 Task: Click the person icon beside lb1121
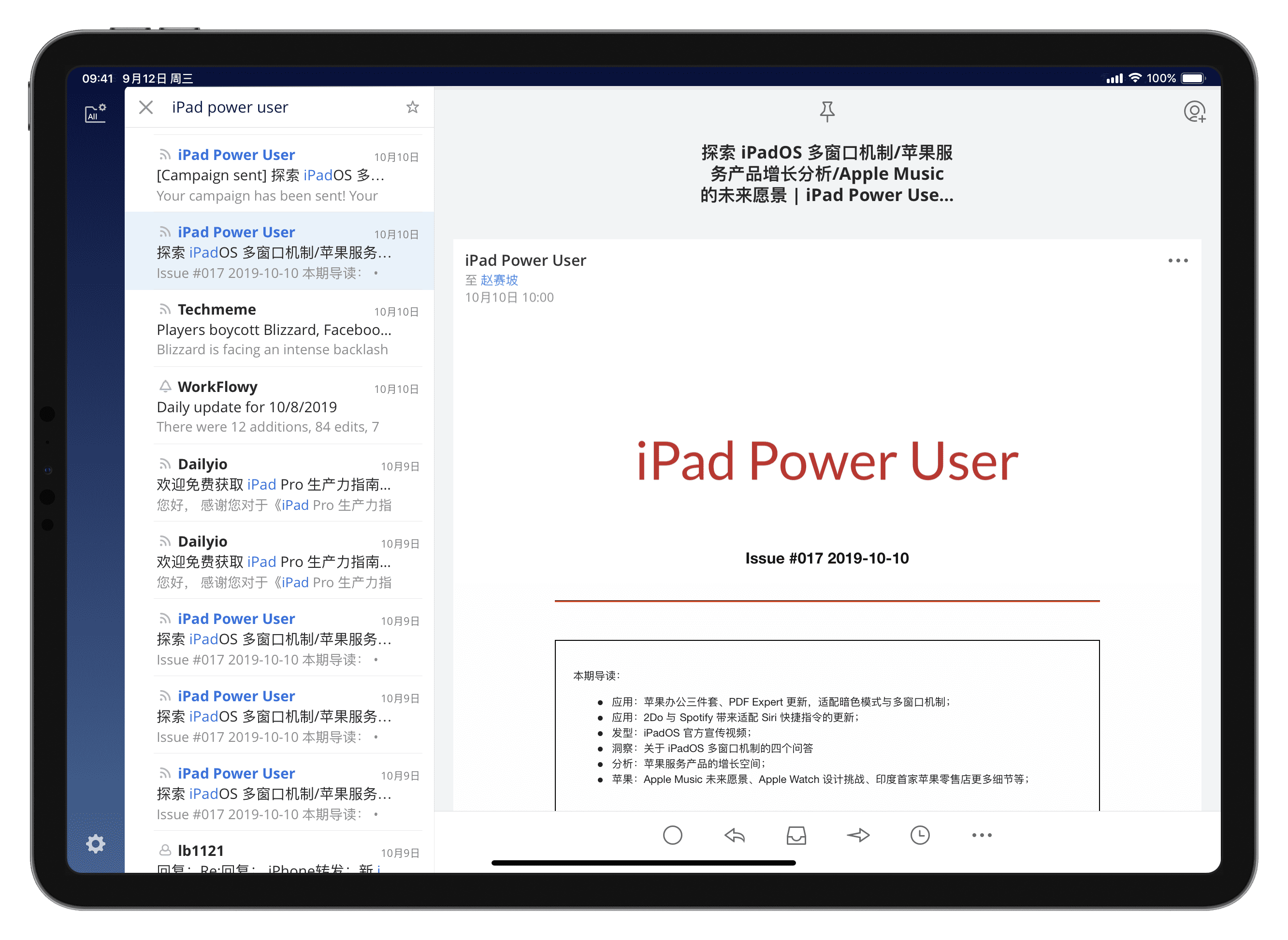(x=164, y=850)
